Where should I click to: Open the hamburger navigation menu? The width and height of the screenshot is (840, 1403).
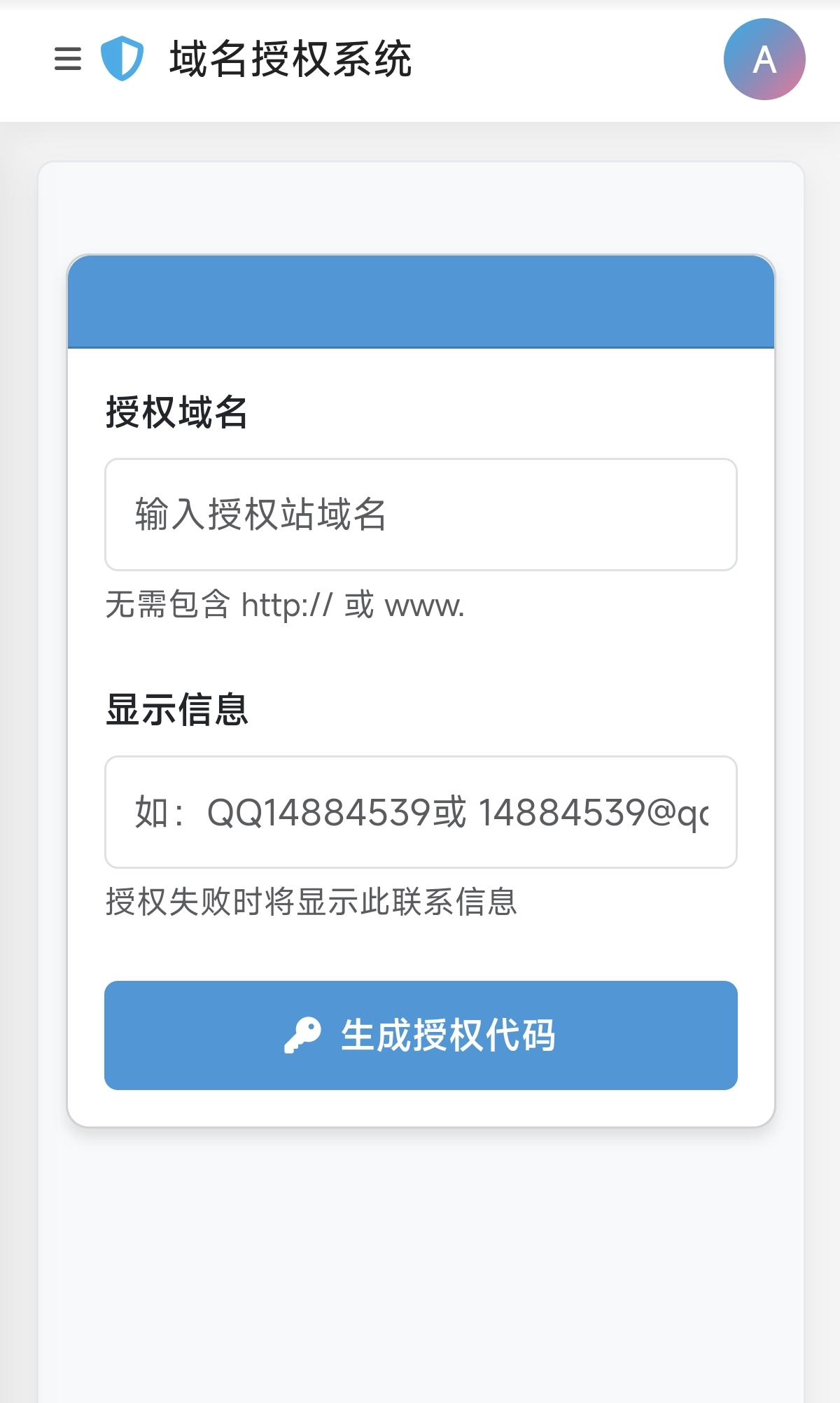[68, 59]
